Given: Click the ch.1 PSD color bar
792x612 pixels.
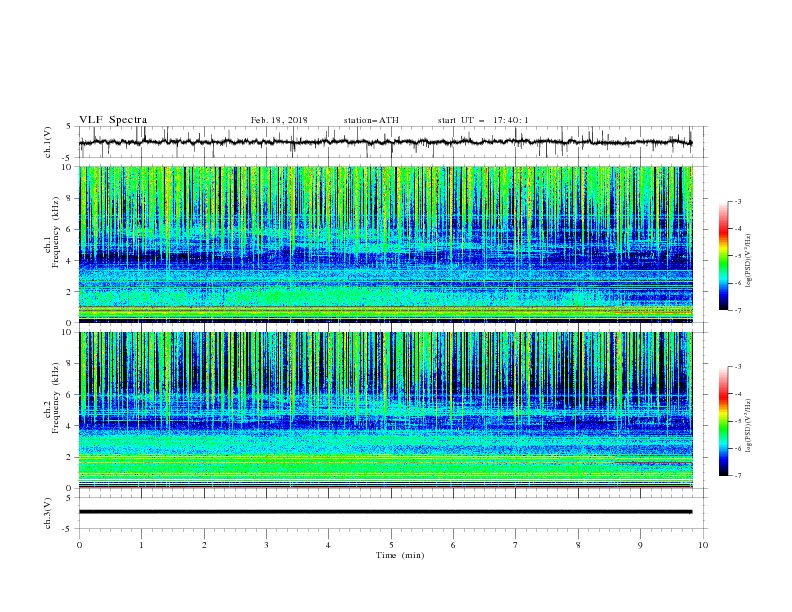Looking at the screenshot, I should coord(724,256).
